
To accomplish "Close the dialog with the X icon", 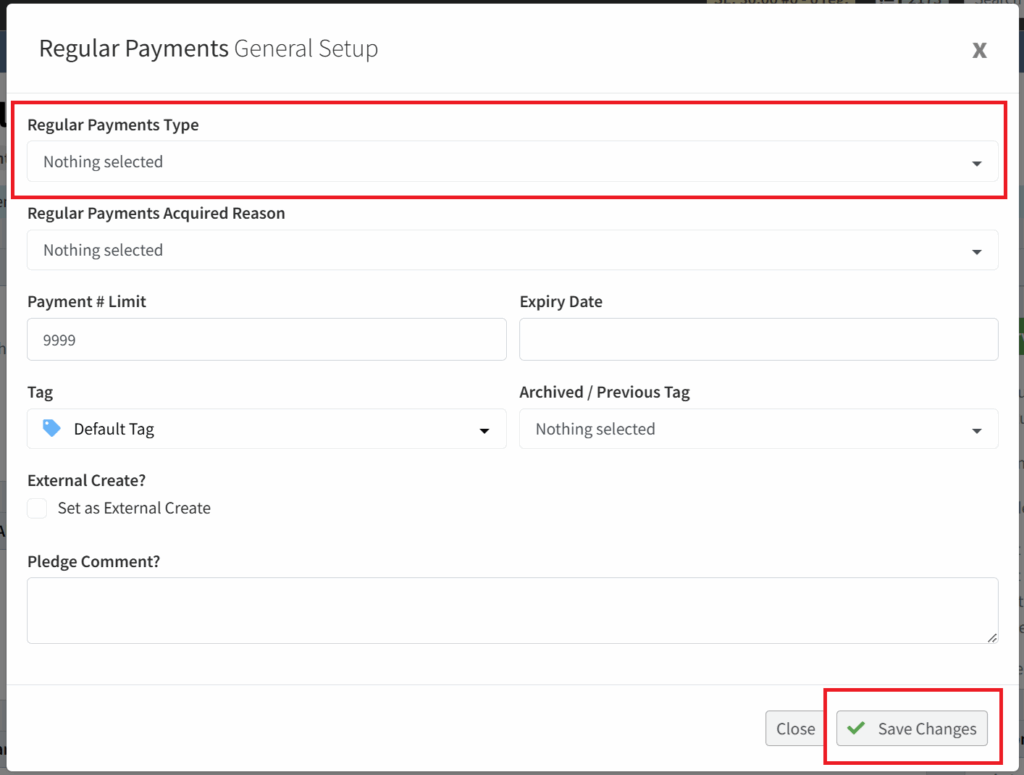I will coord(979,50).
